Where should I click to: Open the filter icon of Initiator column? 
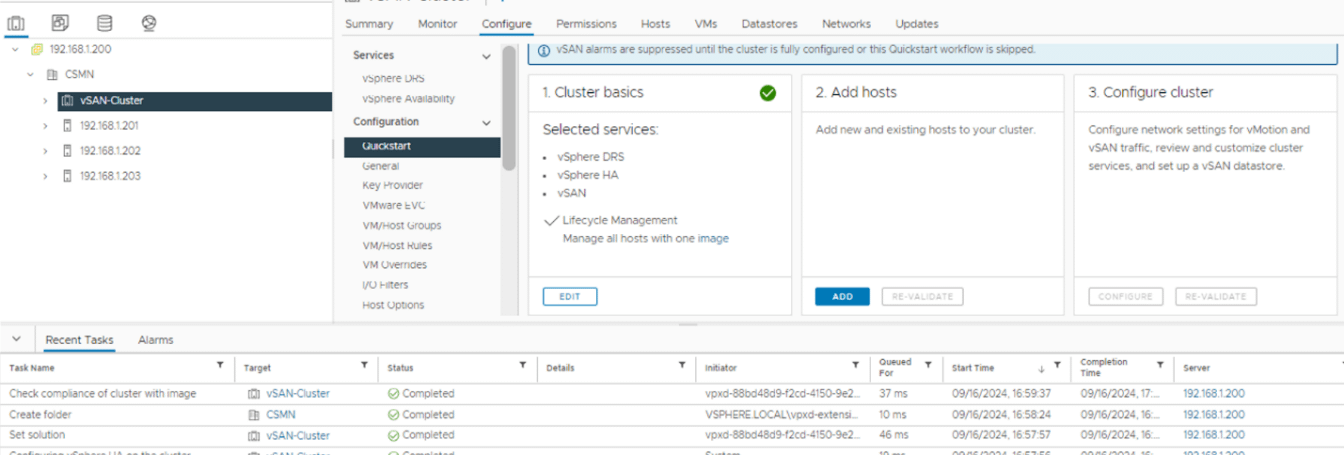[x=855, y=366]
